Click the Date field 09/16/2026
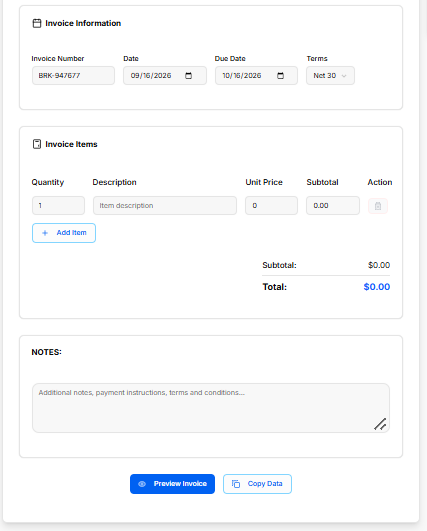 point(165,76)
